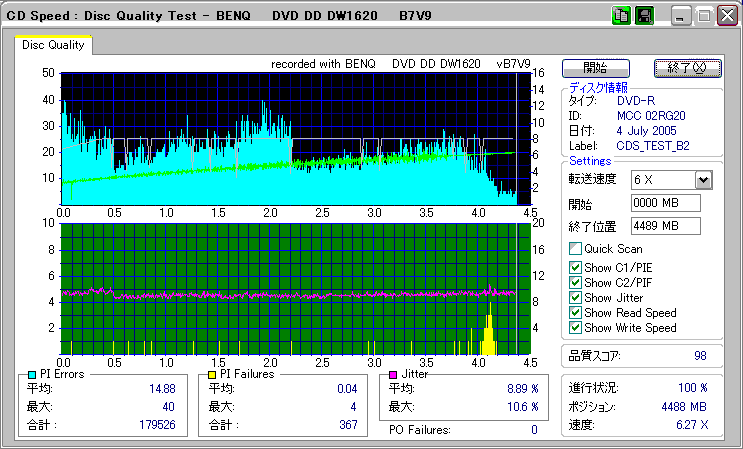This screenshot has width=743, height=449.
Task: Uncheck the Show C2/PIF option
Action: pyautogui.click(x=575, y=282)
